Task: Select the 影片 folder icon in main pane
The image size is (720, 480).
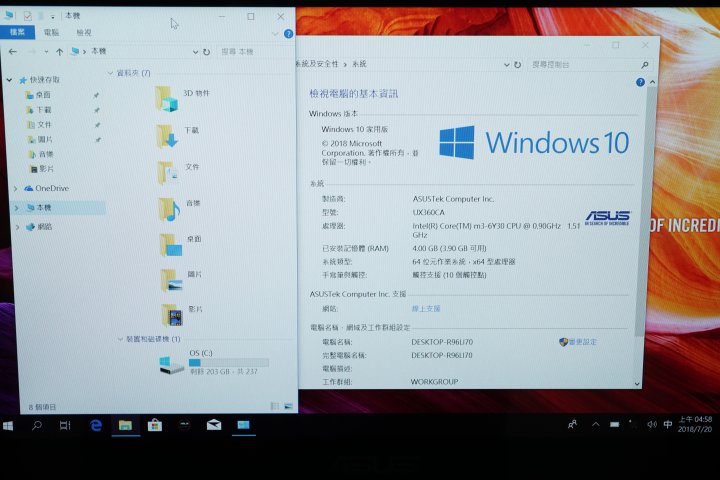Action: (173, 315)
